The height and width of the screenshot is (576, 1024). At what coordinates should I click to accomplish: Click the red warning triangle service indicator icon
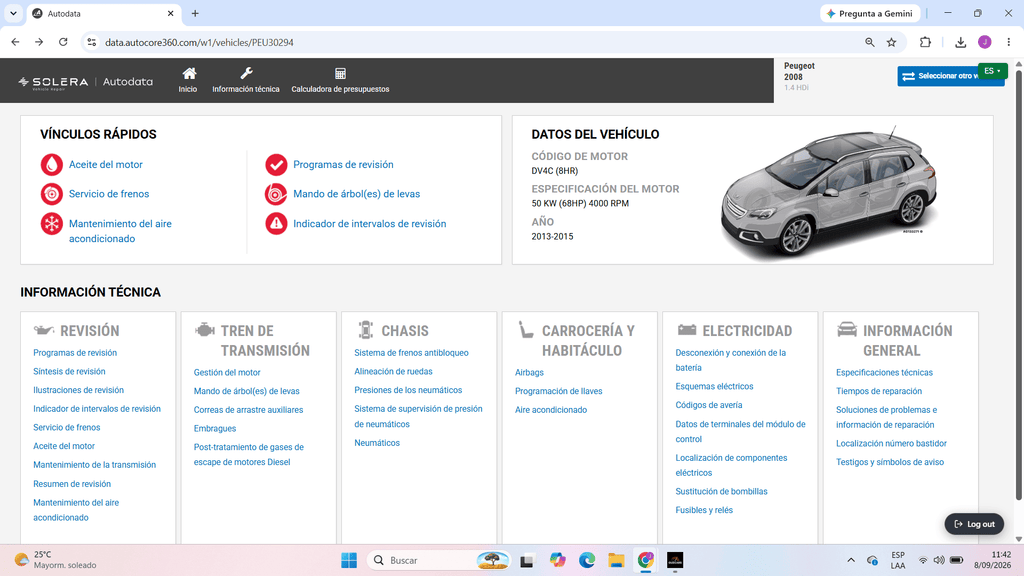point(276,224)
